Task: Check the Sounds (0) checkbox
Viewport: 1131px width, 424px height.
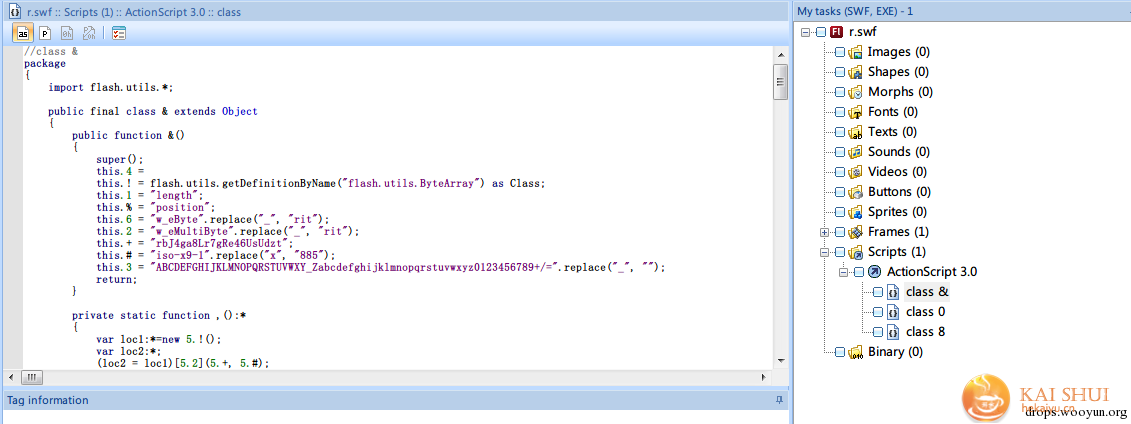Action: 840,152
